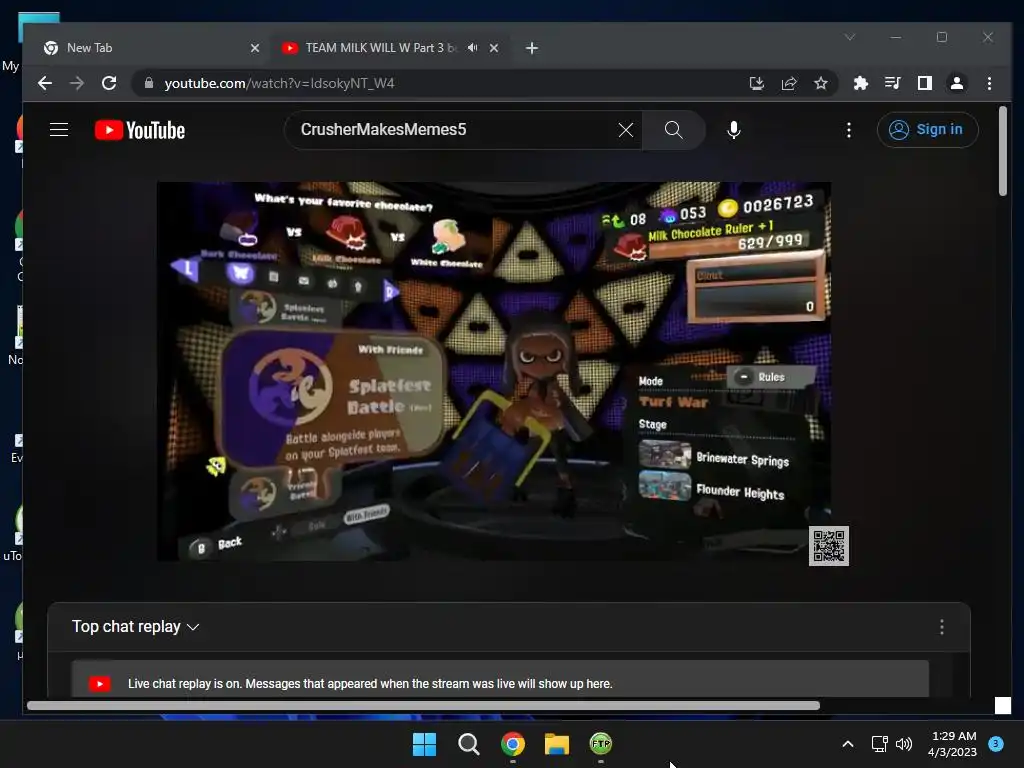Open chat options three-dot menu
Screen dimensions: 1024x768
942,627
